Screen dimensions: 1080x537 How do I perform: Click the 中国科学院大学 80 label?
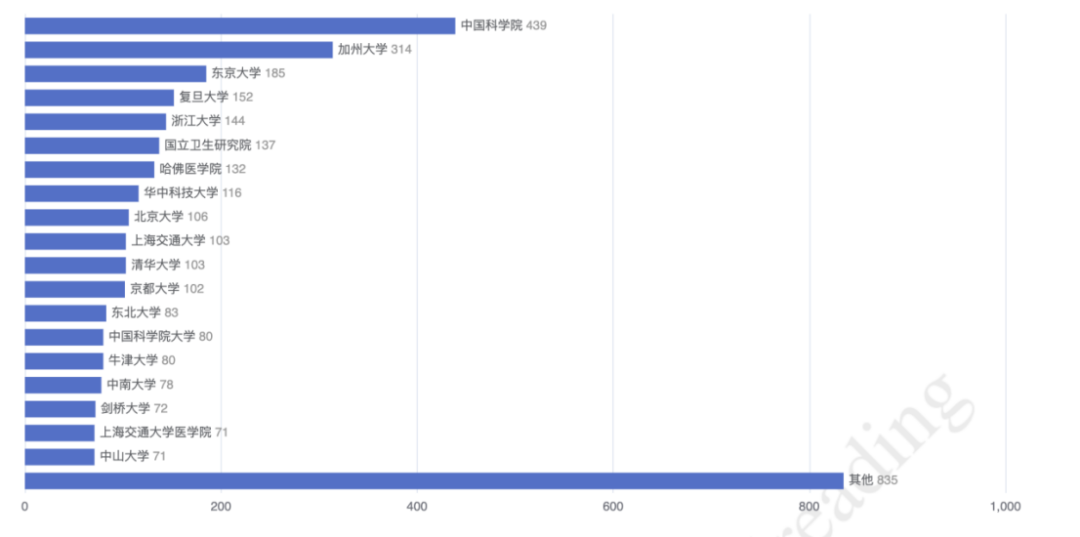160,336
